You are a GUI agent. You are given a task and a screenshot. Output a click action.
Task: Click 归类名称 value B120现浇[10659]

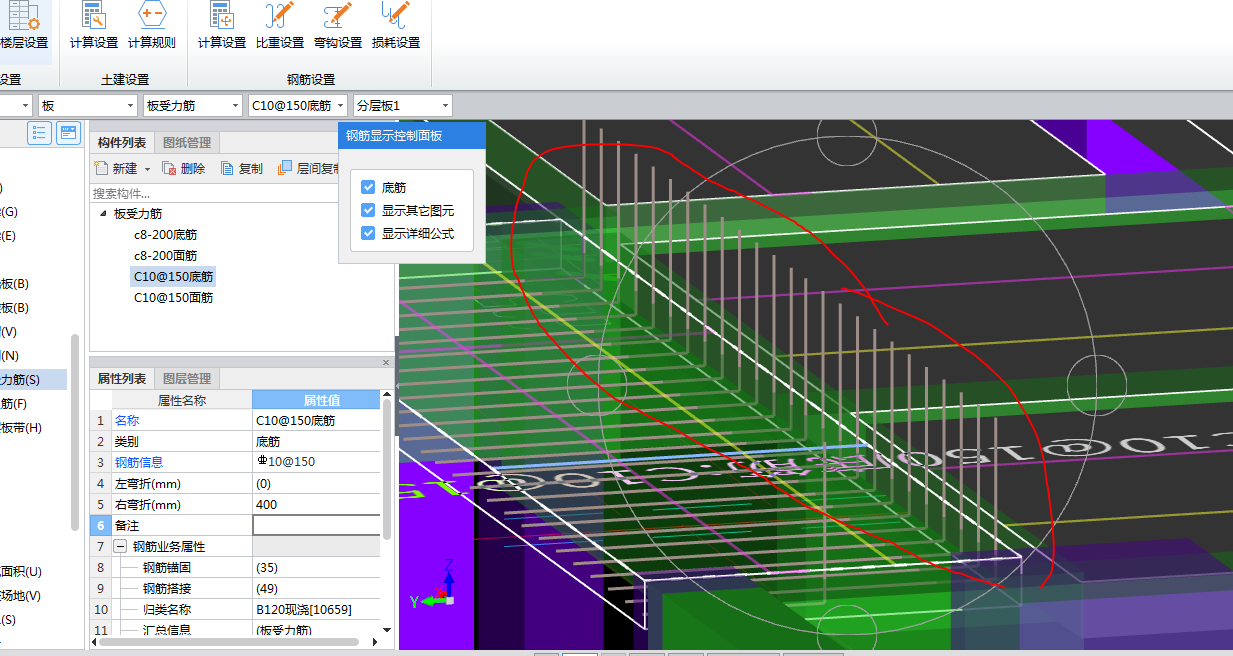316,609
